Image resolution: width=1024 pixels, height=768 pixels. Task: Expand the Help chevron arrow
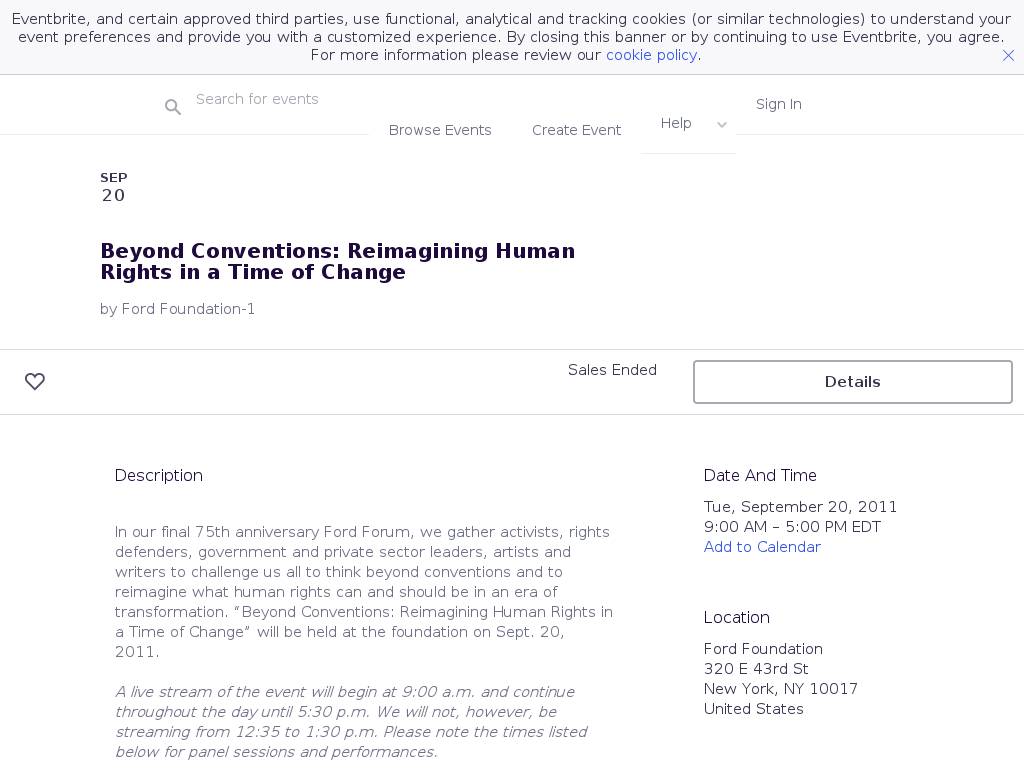click(722, 125)
